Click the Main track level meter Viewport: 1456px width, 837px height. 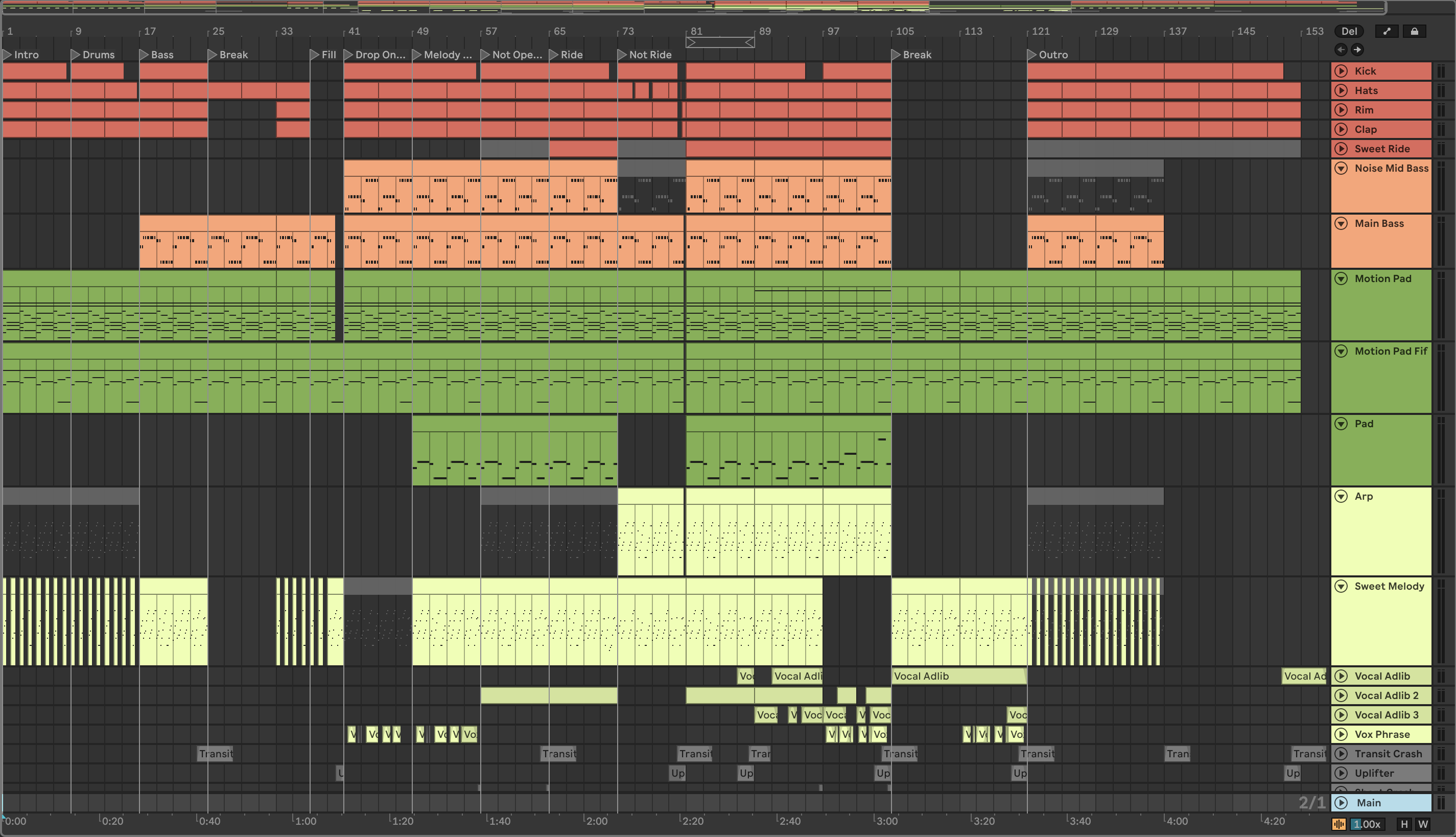tap(1441, 802)
